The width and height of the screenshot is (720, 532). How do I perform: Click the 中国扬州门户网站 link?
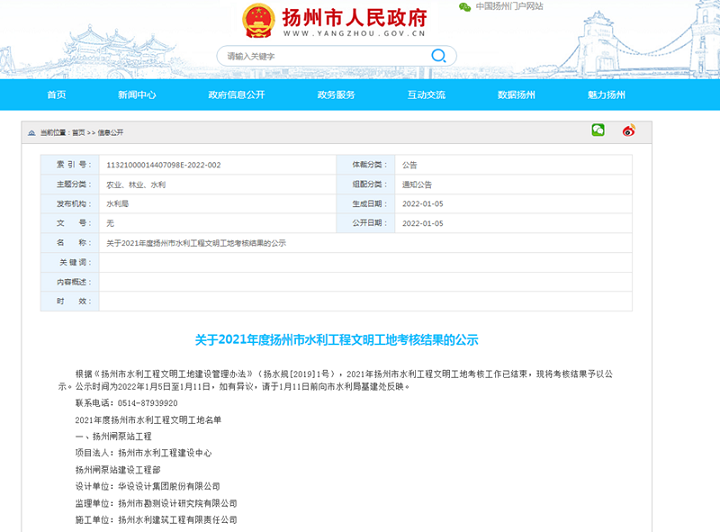[509, 7]
